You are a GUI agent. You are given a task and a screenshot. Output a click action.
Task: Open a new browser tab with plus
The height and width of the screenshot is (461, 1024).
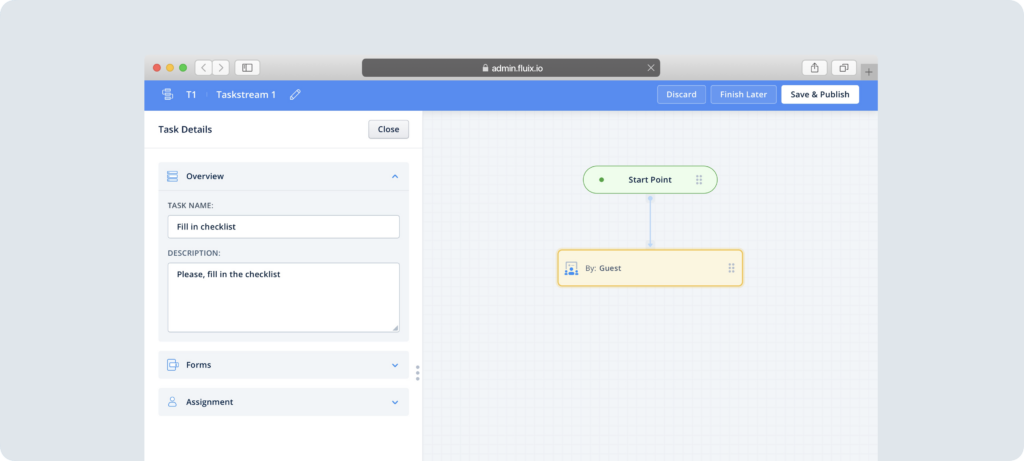pos(868,71)
